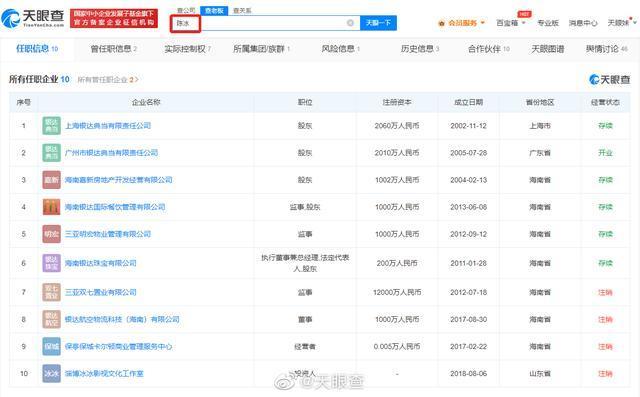Open company link 三亚双七置业有限公司
640x397 pixels.
[x=101, y=292]
